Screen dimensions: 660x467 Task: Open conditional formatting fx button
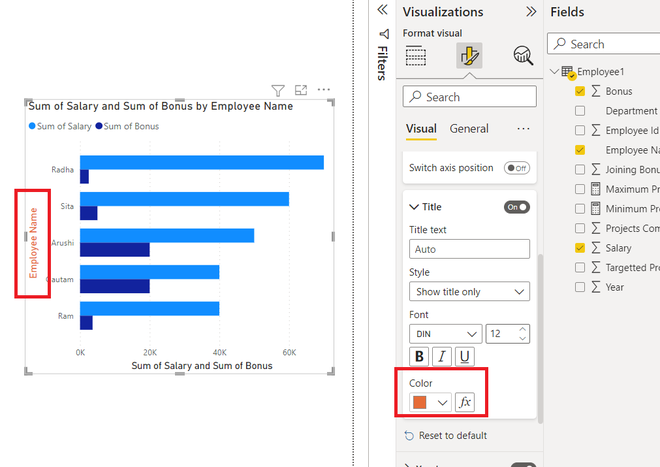click(465, 402)
